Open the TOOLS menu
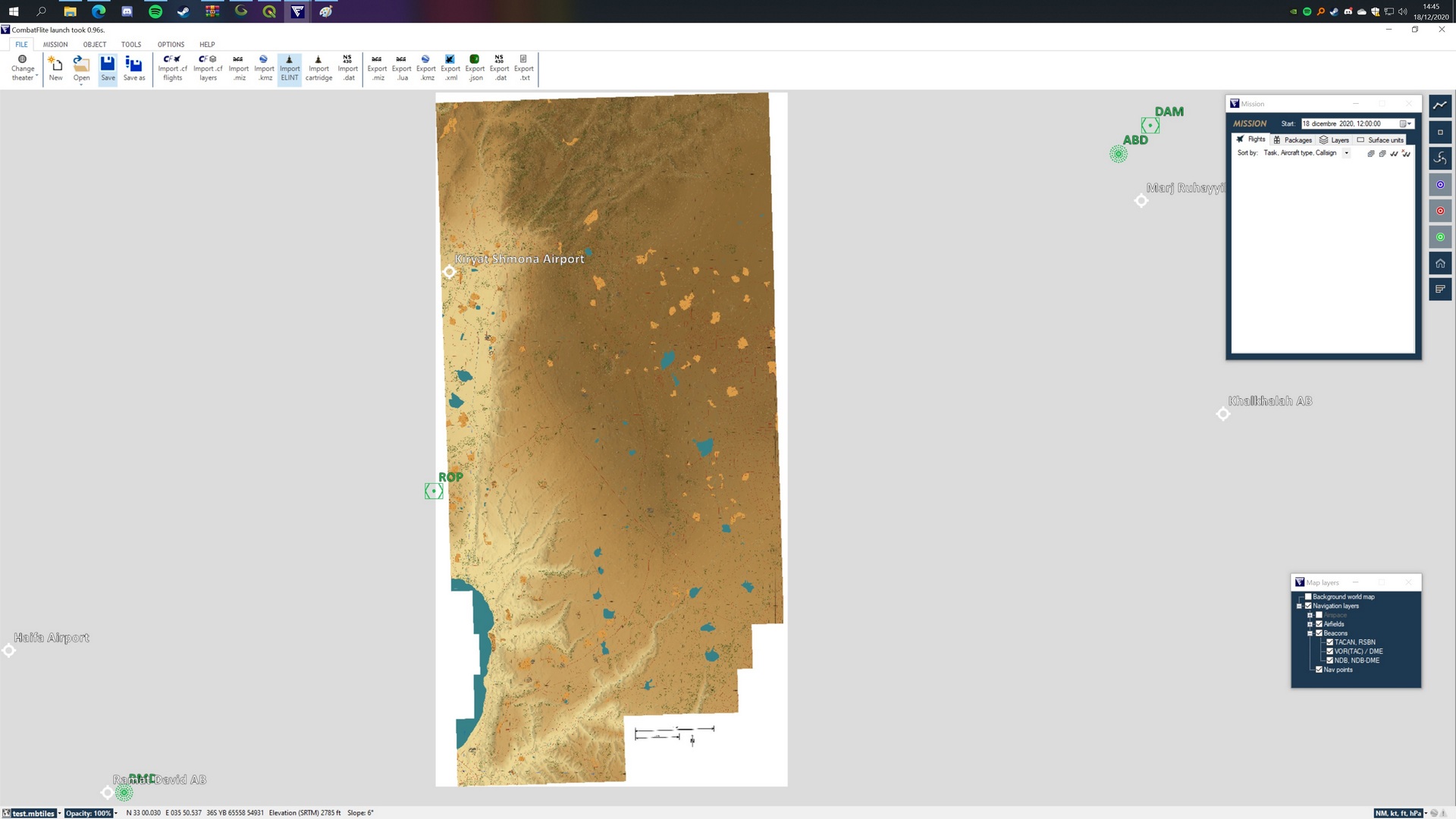Screen dimensions: 1456x819 131,45
